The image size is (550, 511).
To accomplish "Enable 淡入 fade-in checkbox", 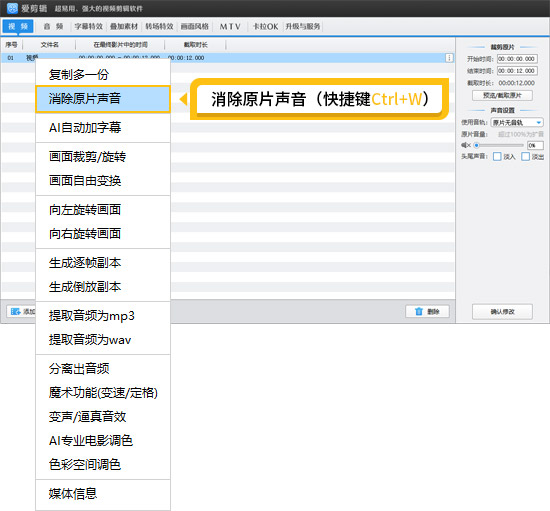I will (x=497, y=156).
